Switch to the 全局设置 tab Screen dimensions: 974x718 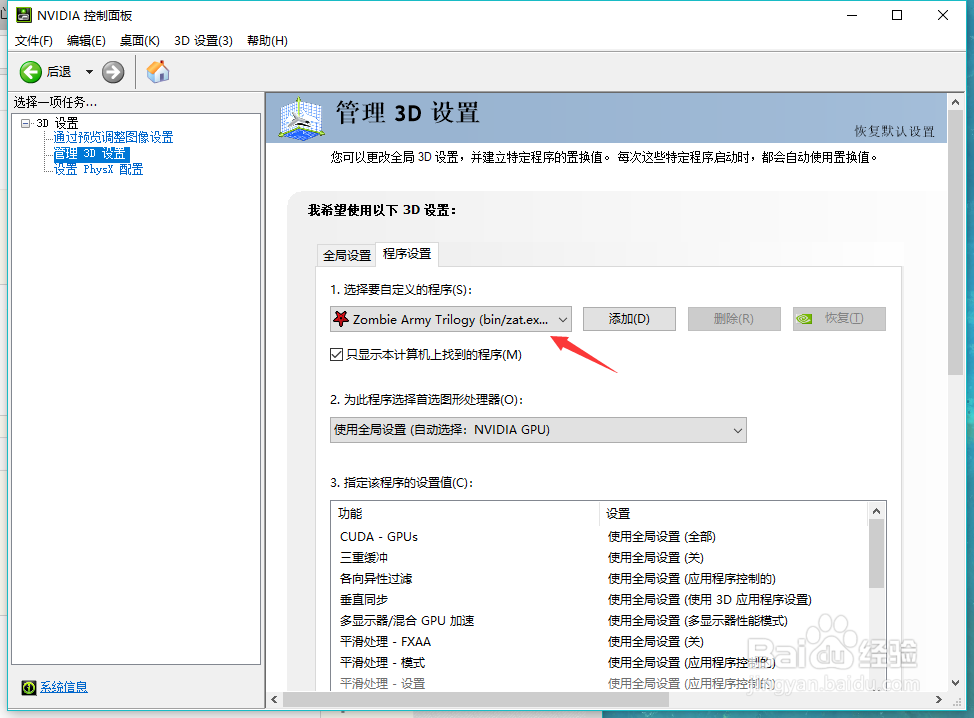pyautogui.click(x=347, y=255)
